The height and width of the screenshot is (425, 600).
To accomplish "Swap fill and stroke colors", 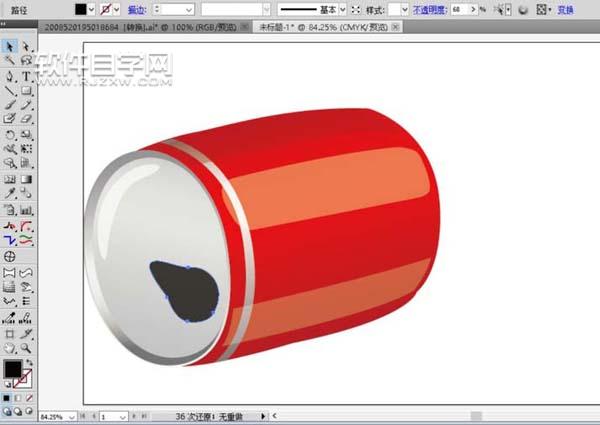I will (29, 362).
